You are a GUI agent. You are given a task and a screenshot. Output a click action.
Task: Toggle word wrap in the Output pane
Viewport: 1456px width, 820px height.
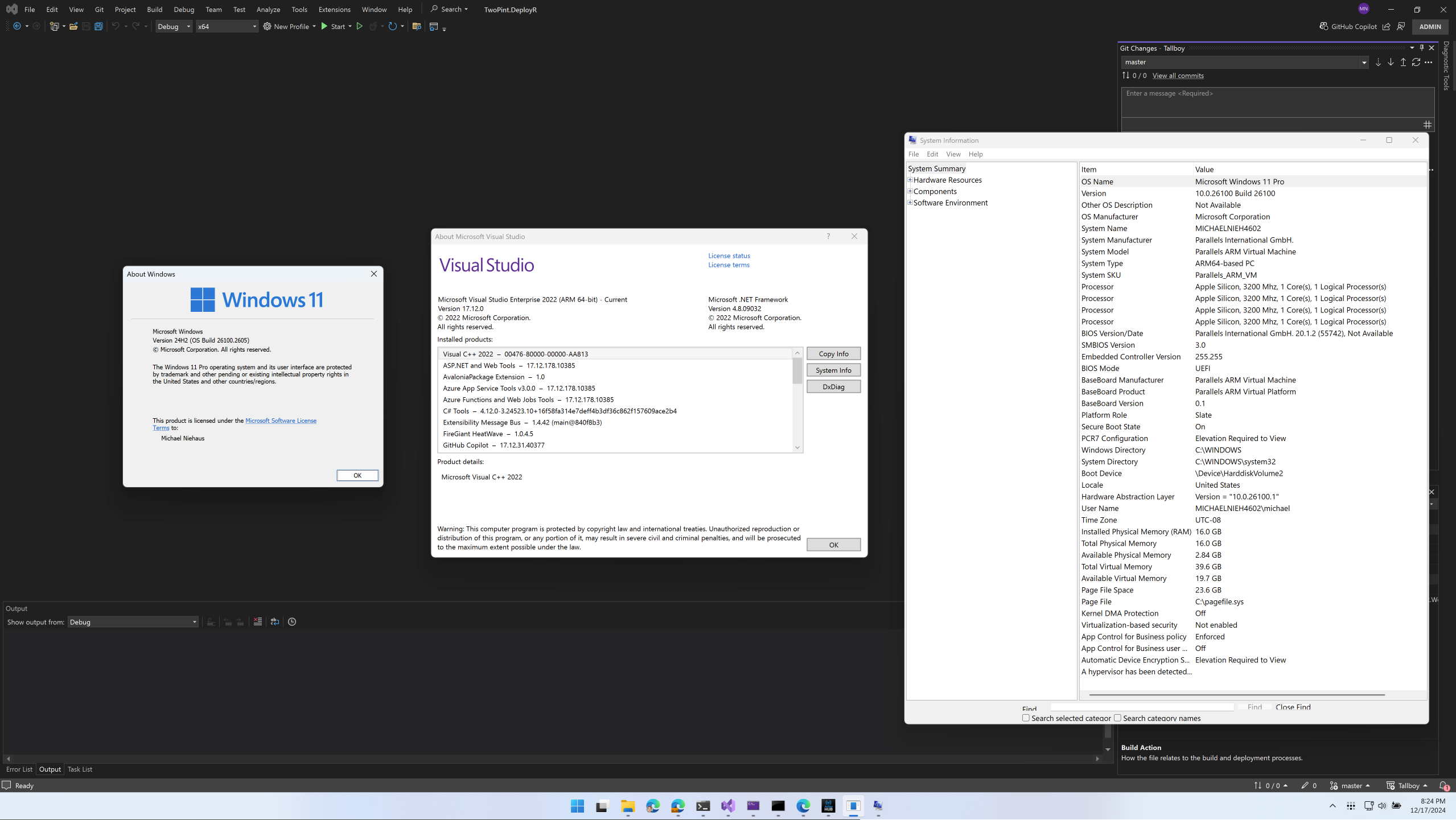click(274, 621)
